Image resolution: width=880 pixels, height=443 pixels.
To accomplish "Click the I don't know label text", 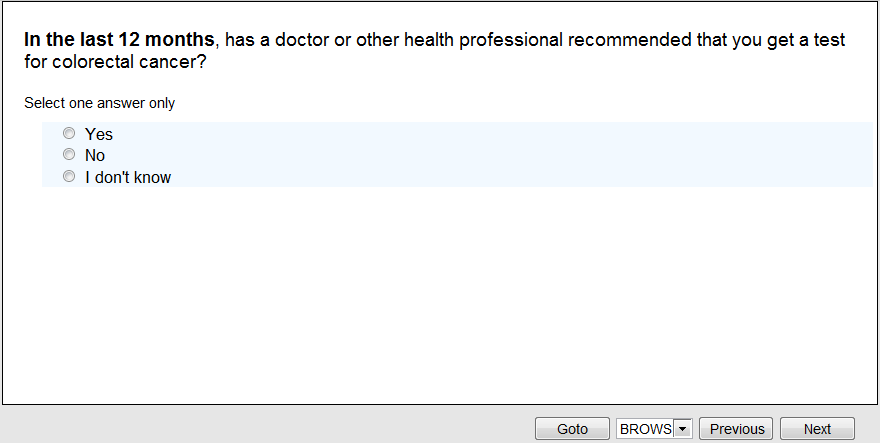I will [x=128, y=178].
